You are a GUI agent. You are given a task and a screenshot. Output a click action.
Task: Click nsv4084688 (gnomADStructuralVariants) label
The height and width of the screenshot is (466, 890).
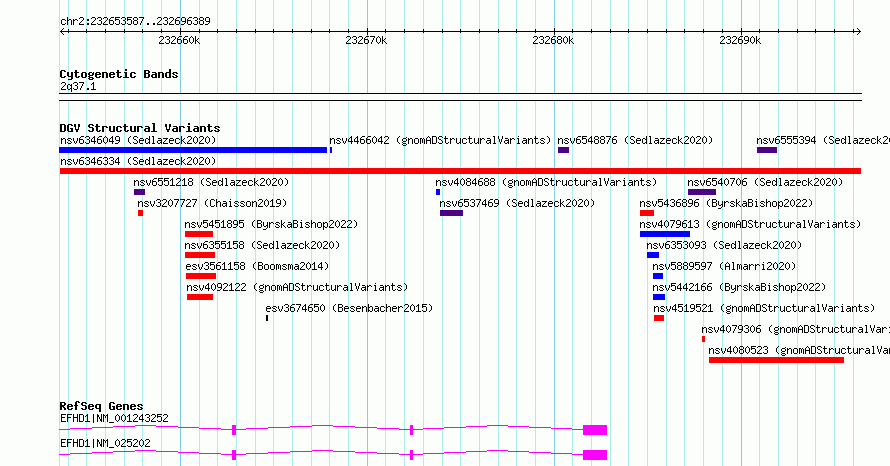[546, 182]
